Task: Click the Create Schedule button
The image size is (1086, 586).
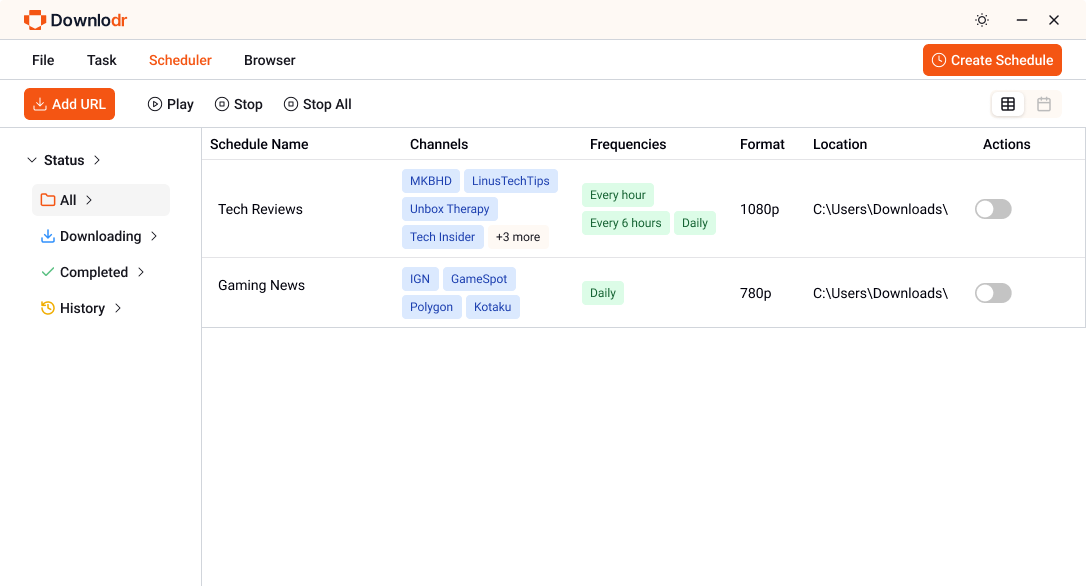Action: click(x=992, y=60)
